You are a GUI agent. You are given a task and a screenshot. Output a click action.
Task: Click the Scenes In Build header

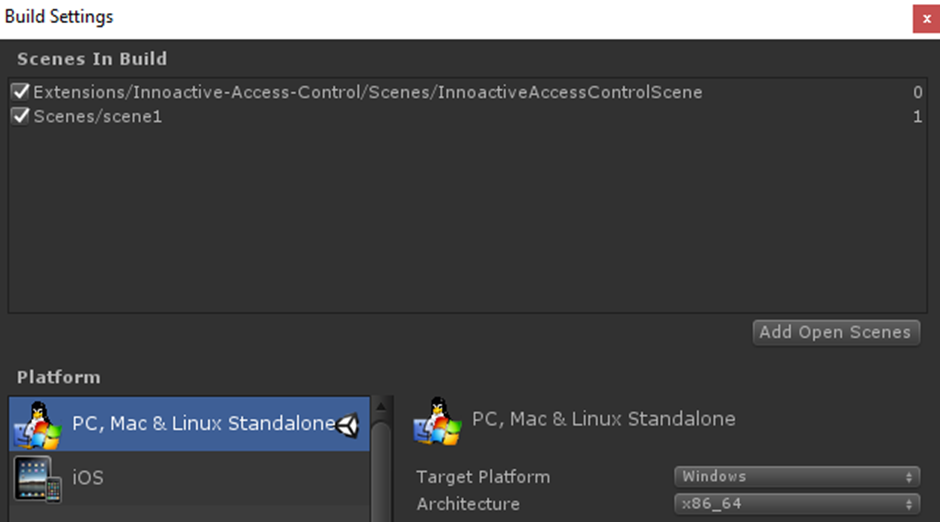tap(92, 59)
